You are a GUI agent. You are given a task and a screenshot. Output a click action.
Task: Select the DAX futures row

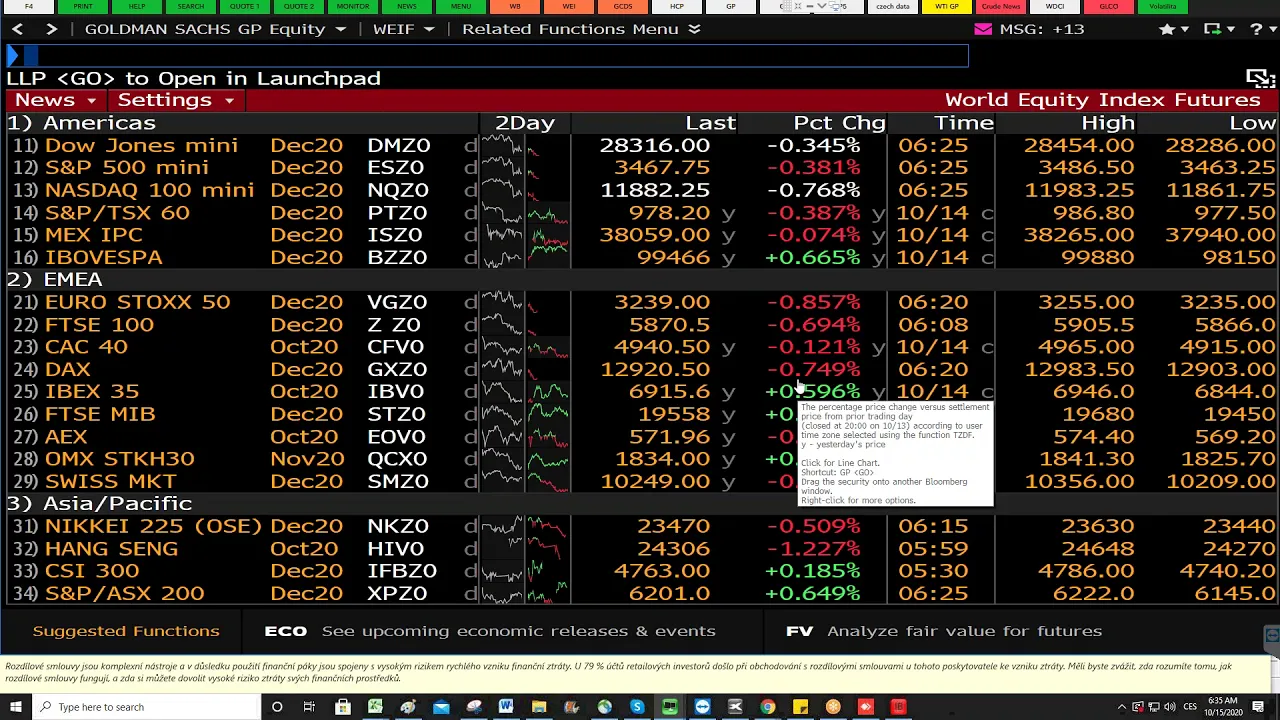pyautogui.click(x=640, y=369)
